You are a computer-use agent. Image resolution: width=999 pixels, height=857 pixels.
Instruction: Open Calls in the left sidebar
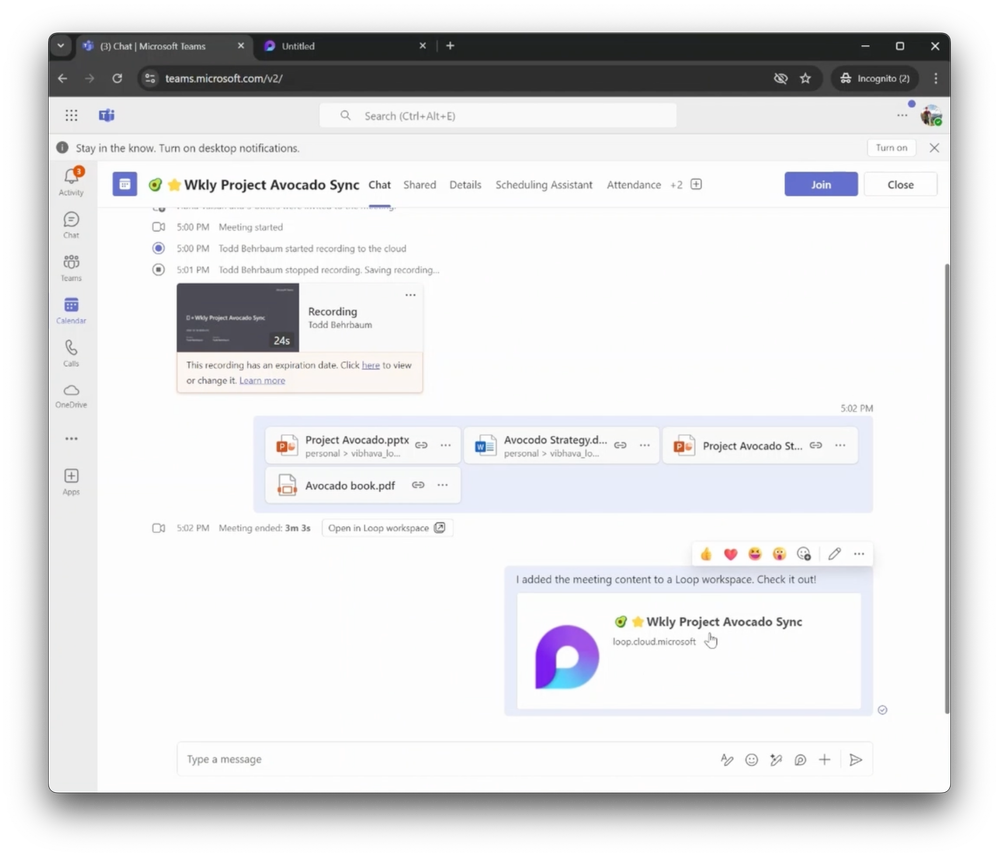click(71, 353)
